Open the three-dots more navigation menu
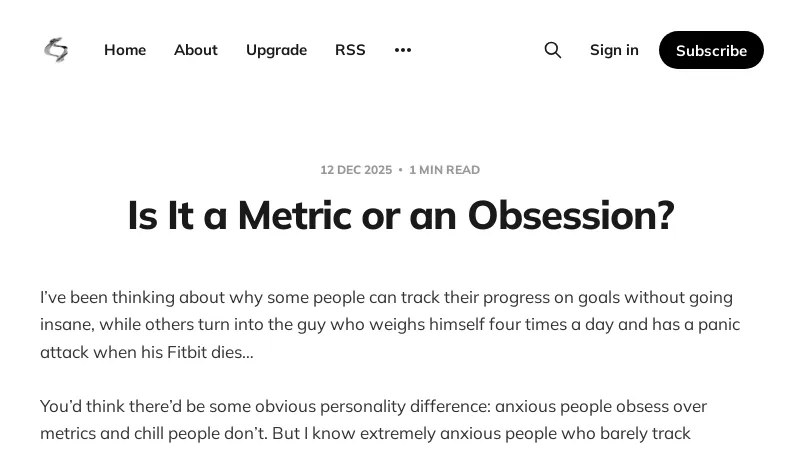The height and width of the screenshot is (450, 800). [403, 50]
